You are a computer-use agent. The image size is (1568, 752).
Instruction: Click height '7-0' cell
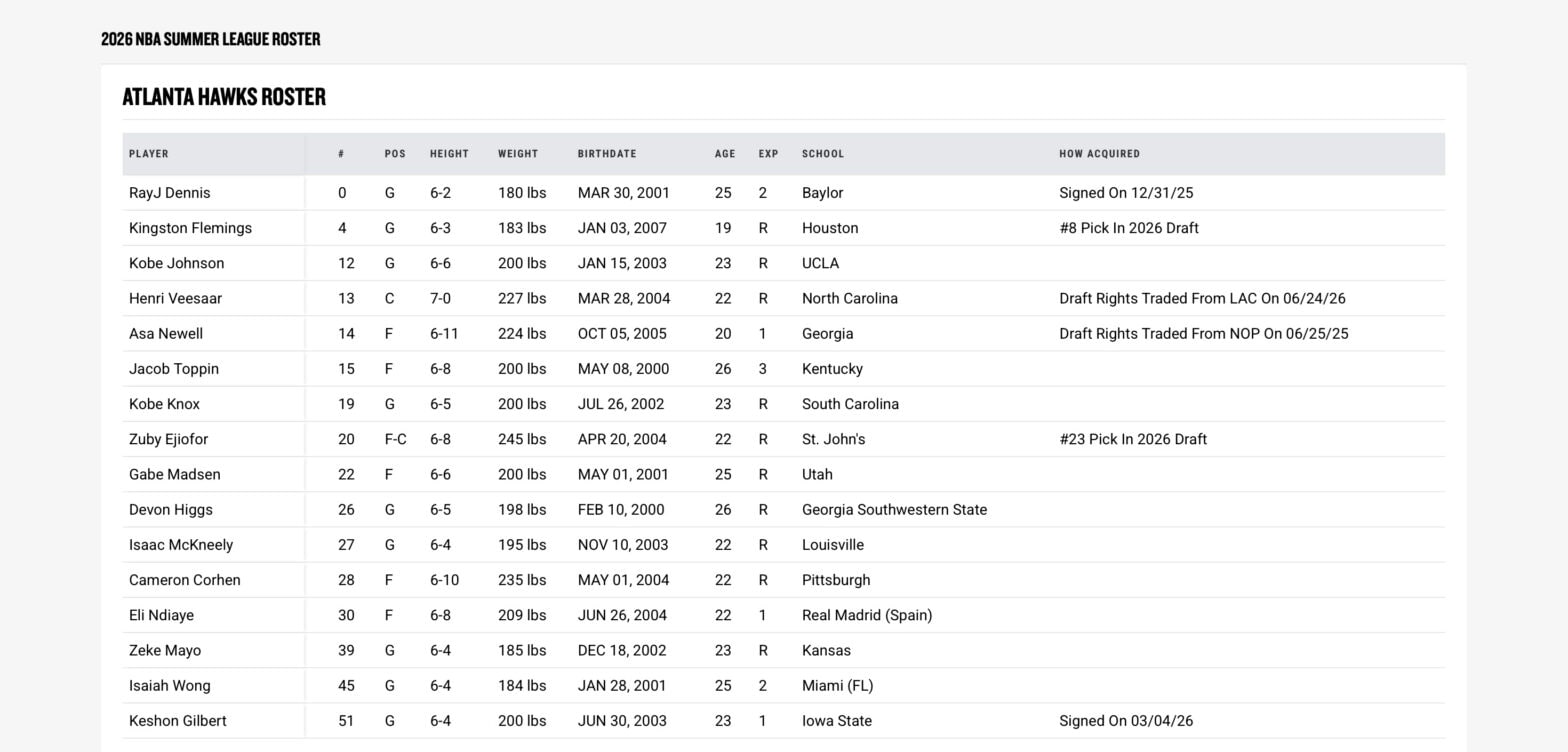pyautogui.click(x=440, y=298)
